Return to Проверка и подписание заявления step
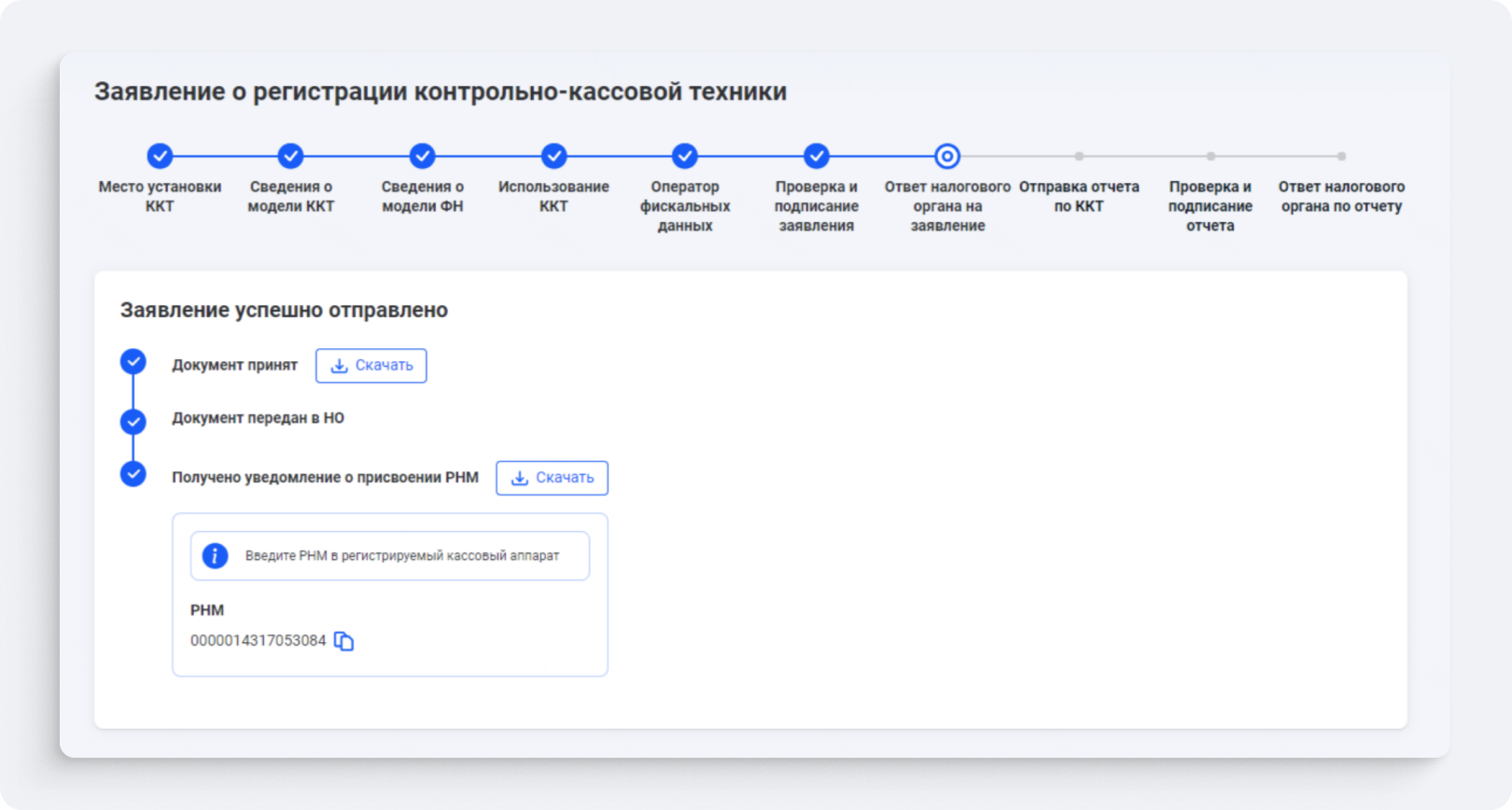Screen dimensions: 1512x810 (x=817, y=156)
